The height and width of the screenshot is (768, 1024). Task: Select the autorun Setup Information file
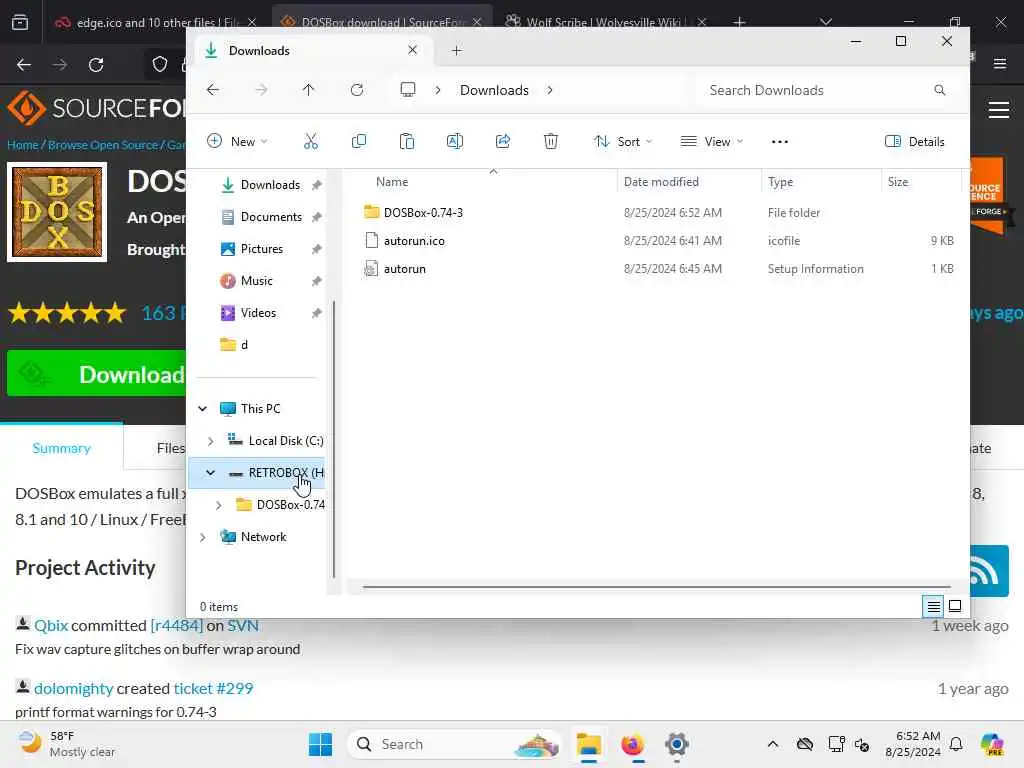coord(658,268)
